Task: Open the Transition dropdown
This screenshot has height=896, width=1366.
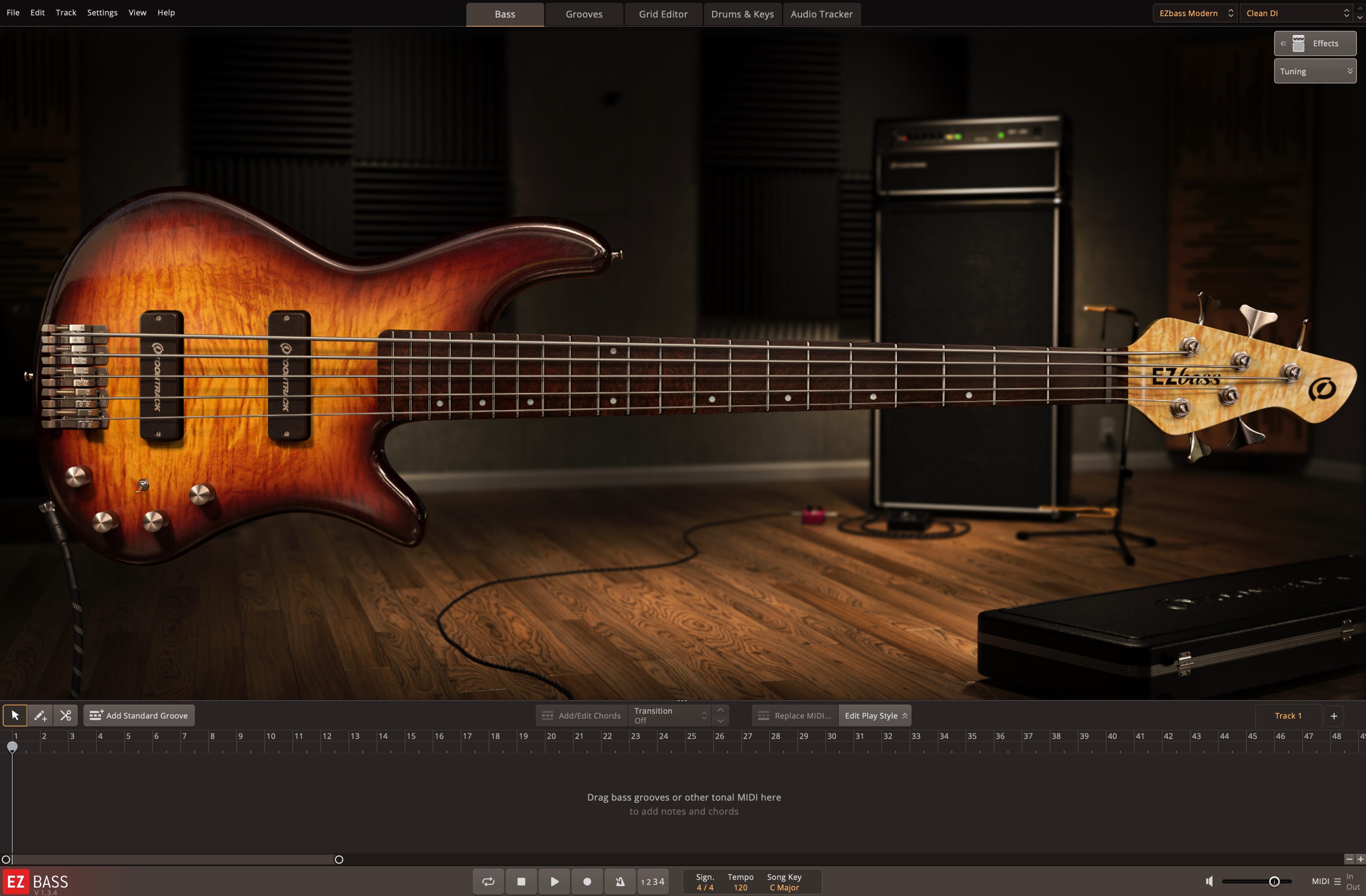Action: tap(669, 715)
